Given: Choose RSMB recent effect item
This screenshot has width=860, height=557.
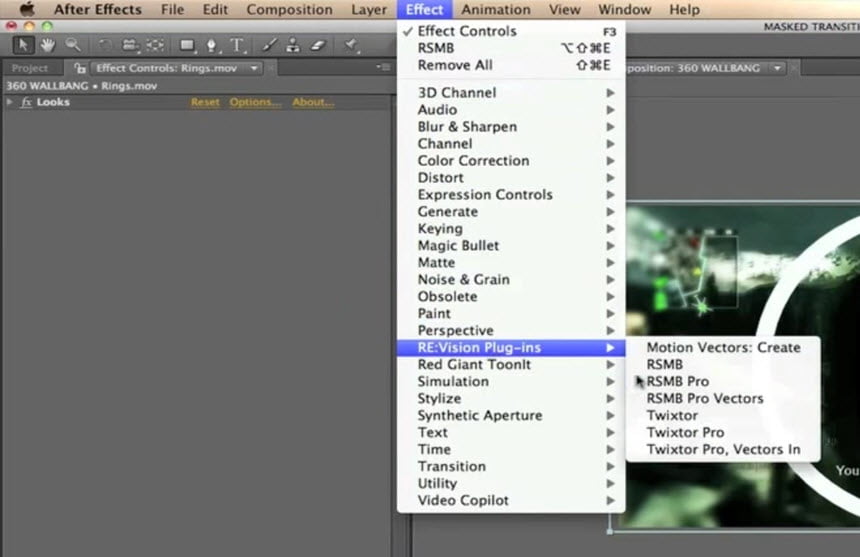Looking at the screenshot, I should [511, 48].
